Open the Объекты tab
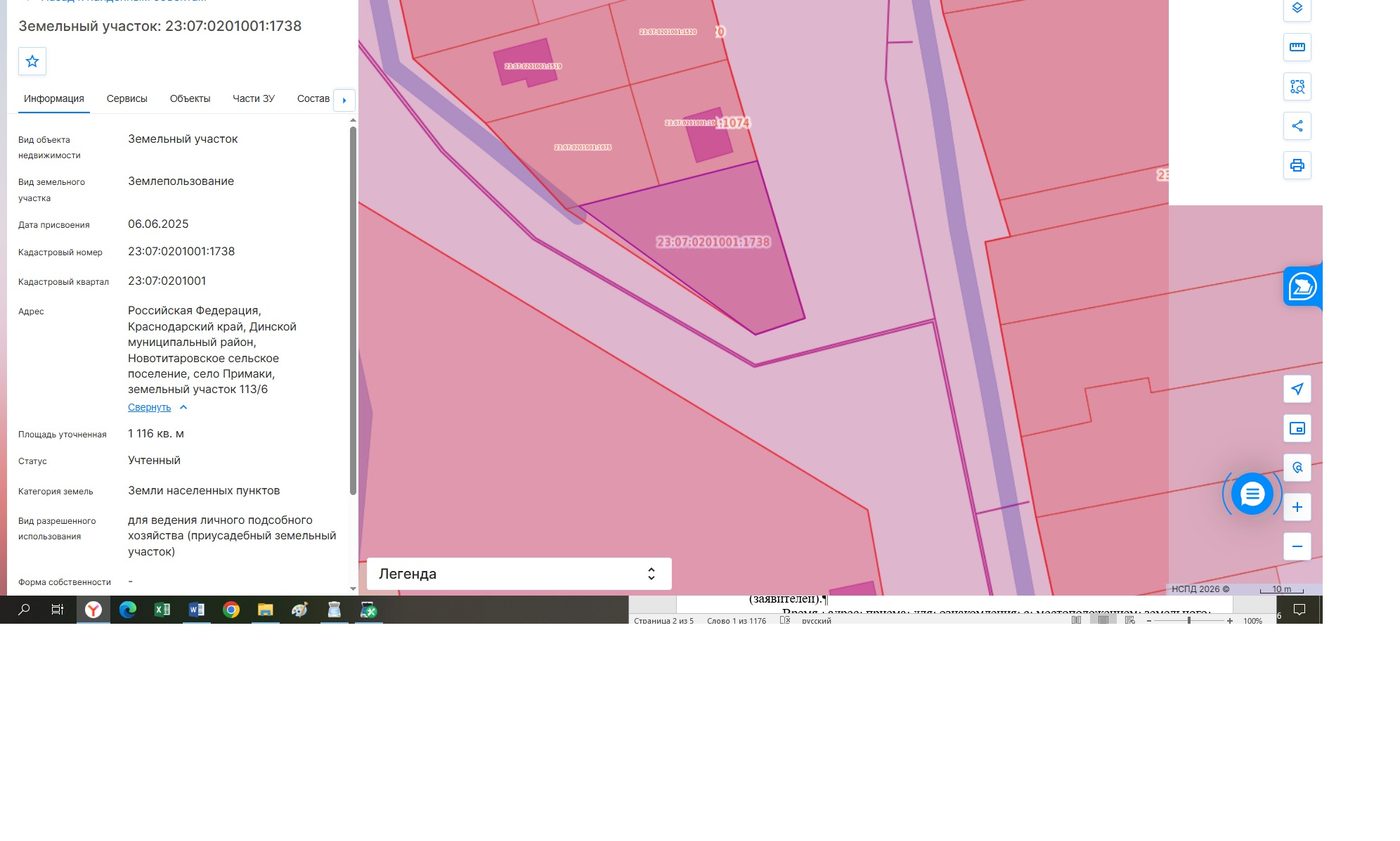 pos(190,99)
